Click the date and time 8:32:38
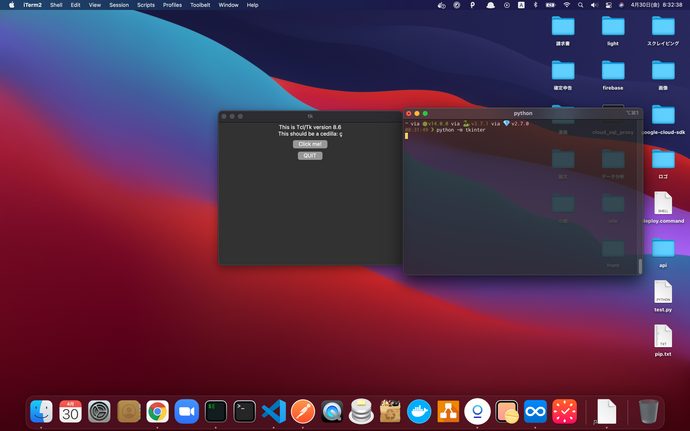The height and width of the screenshot is (431, 690). click(x=656, y=5)
